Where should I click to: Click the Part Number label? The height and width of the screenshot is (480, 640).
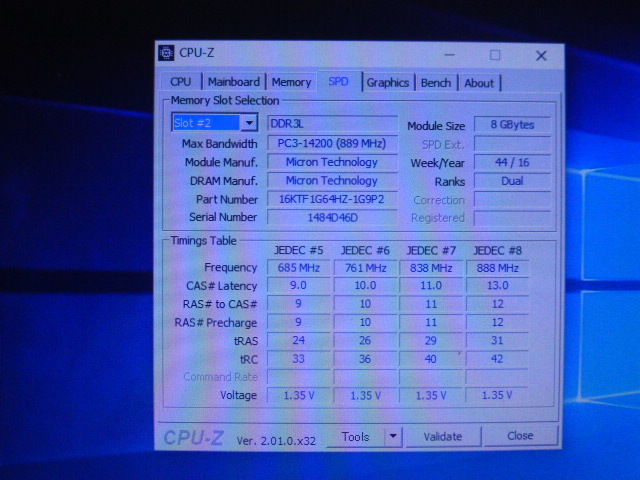tap(227, 199)
